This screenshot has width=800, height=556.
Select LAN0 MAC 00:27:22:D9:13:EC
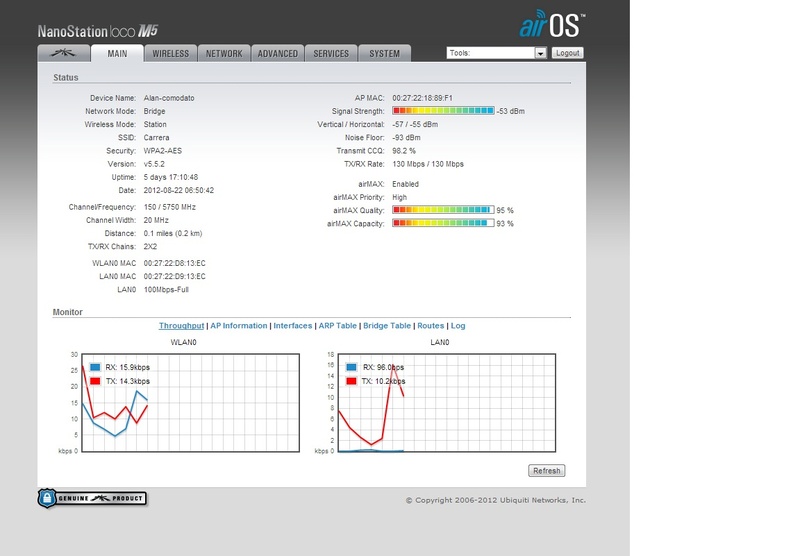[x=174, y=276]
